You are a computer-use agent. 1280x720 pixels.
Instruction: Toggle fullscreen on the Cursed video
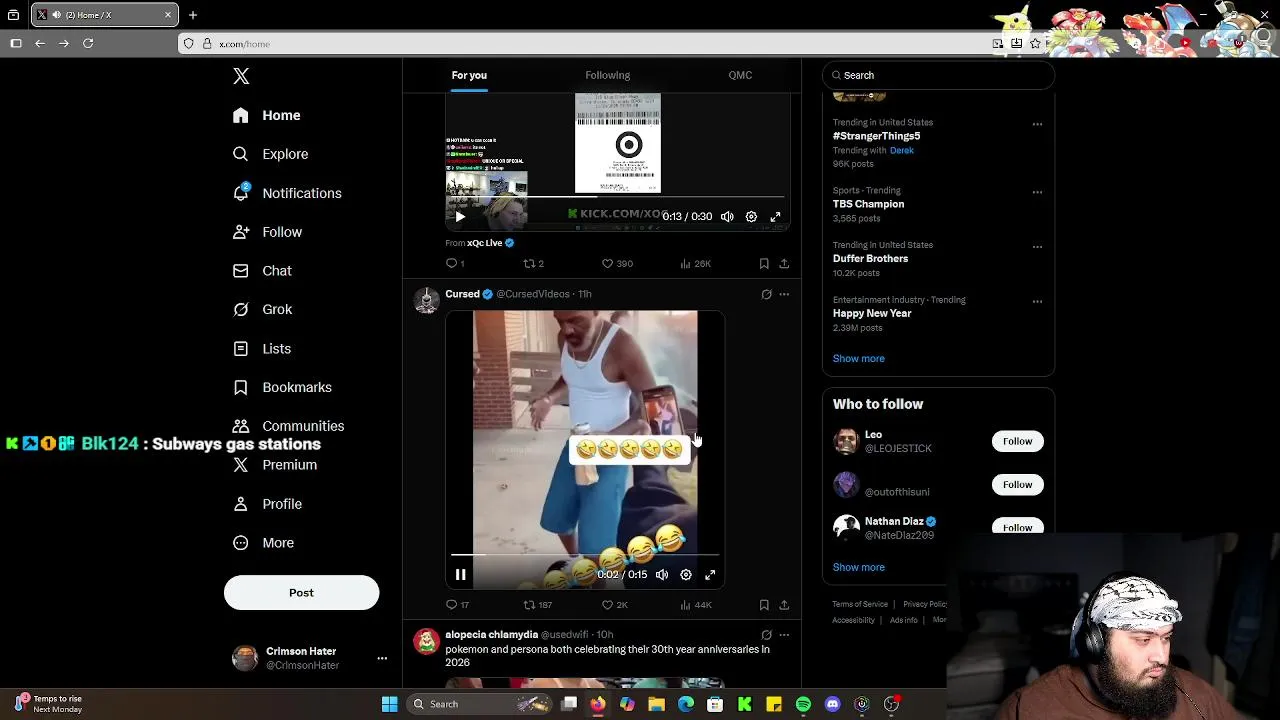[710, 575]
